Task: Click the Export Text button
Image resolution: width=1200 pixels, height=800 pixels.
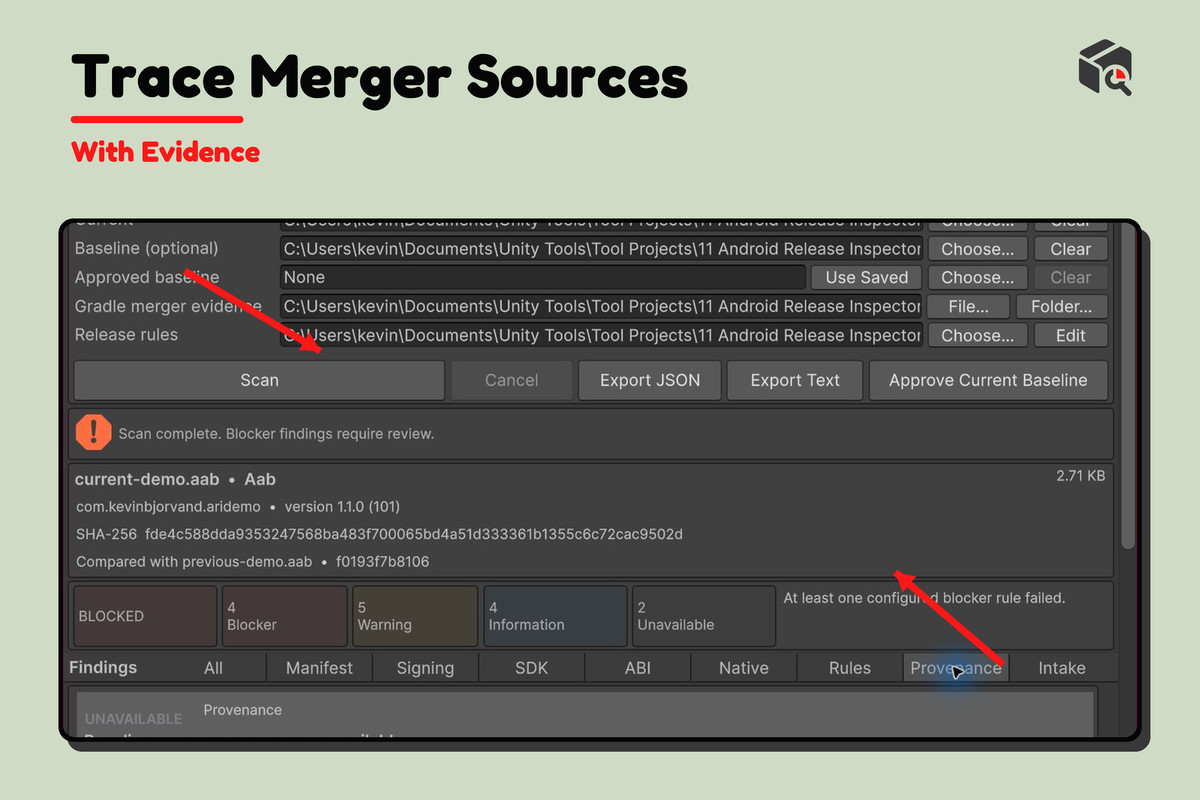Action: 795,380
